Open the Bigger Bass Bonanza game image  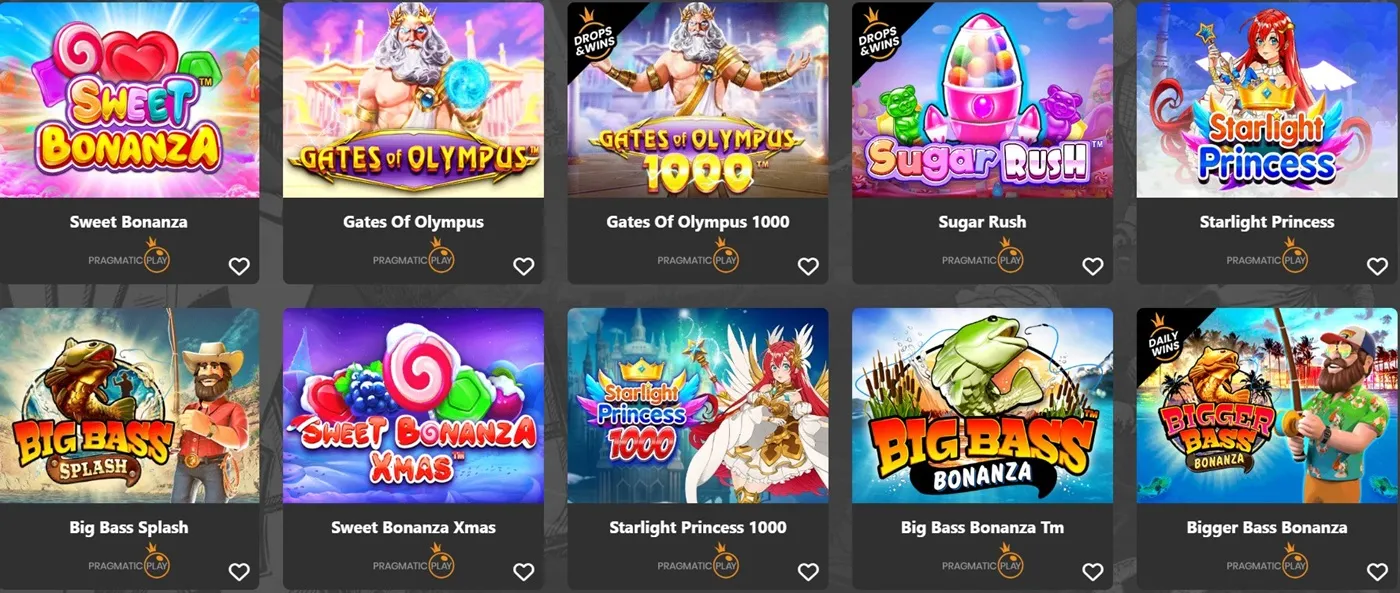(1267, 405)
